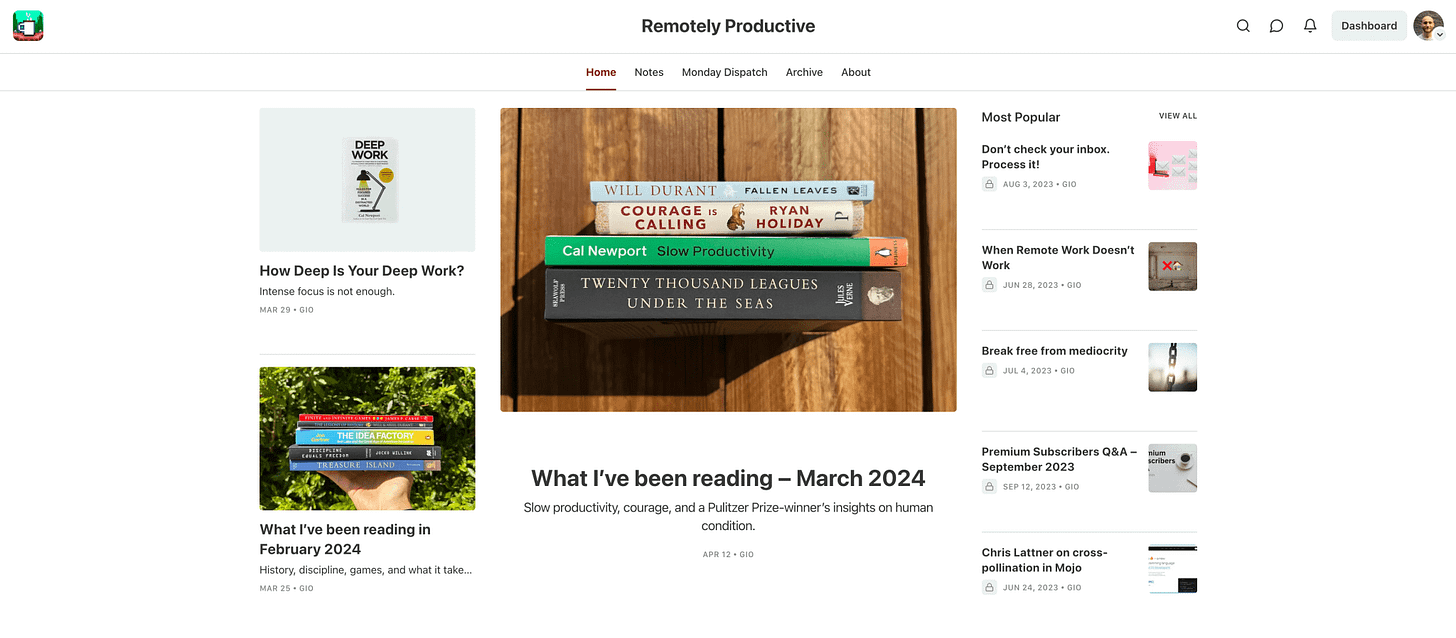The image size is (1456, 638).
Task: Click the Remotely Productive logo icon
Action: [x=28, y=26]
